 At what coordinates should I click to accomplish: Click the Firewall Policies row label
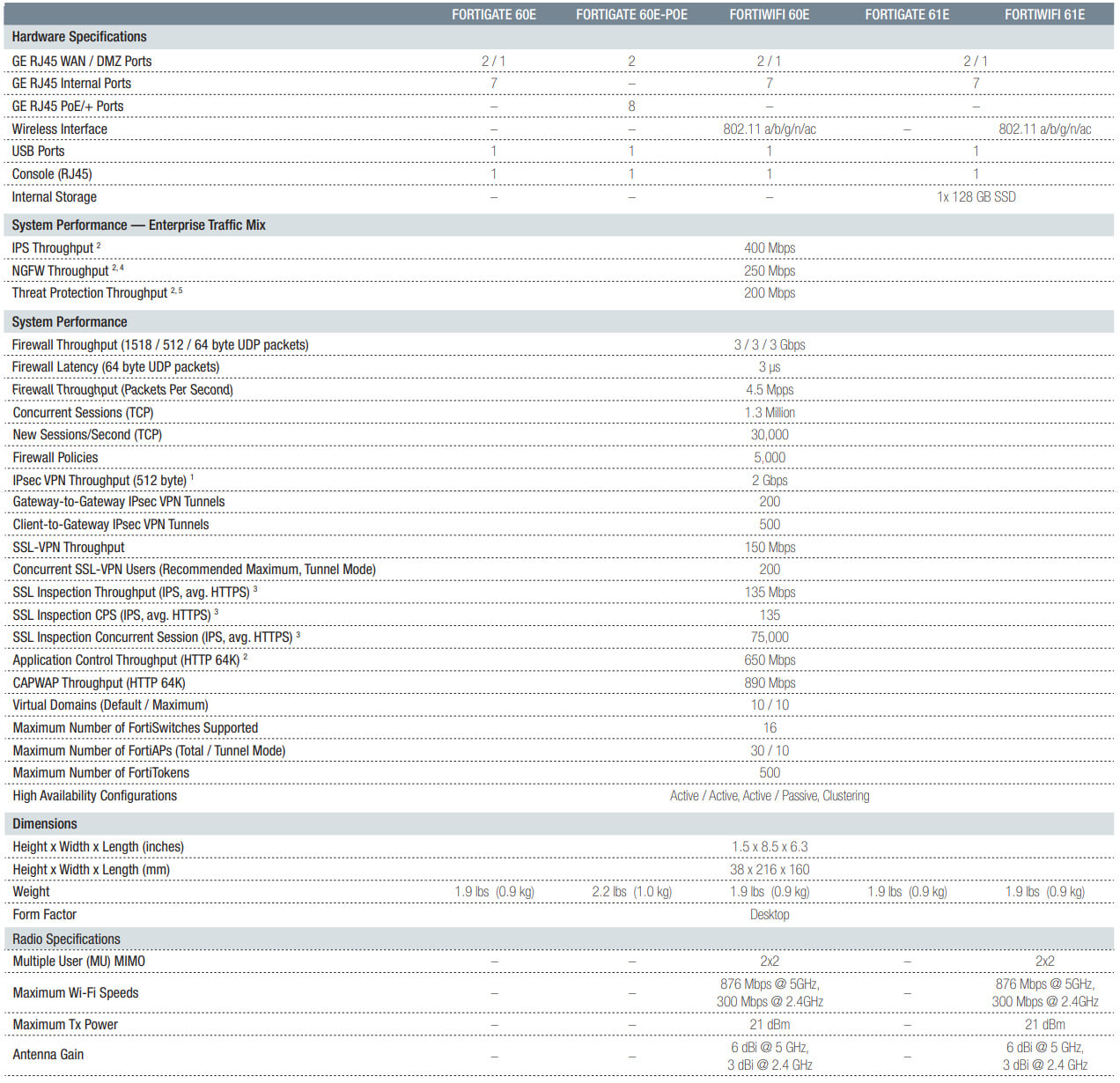point(55,458)
